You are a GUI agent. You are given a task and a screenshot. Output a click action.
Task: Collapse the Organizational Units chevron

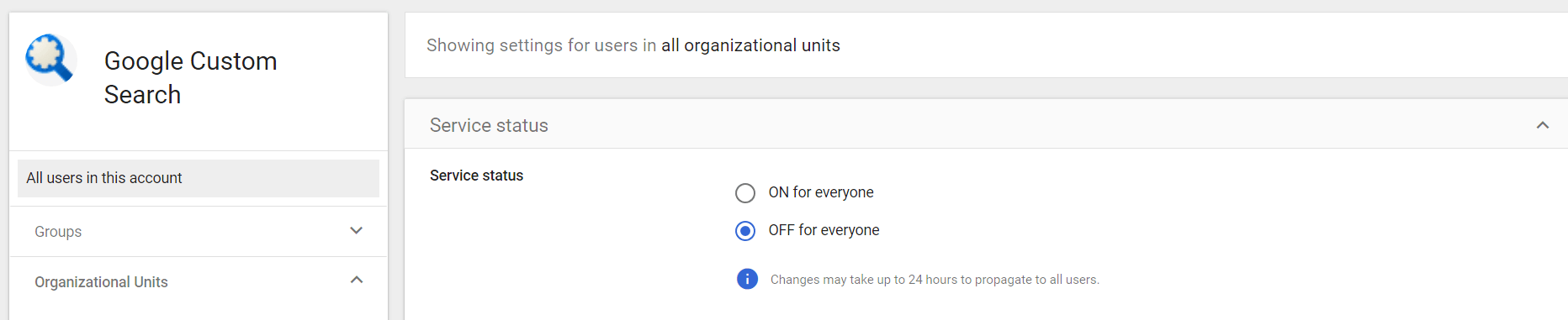coord(357,280)
